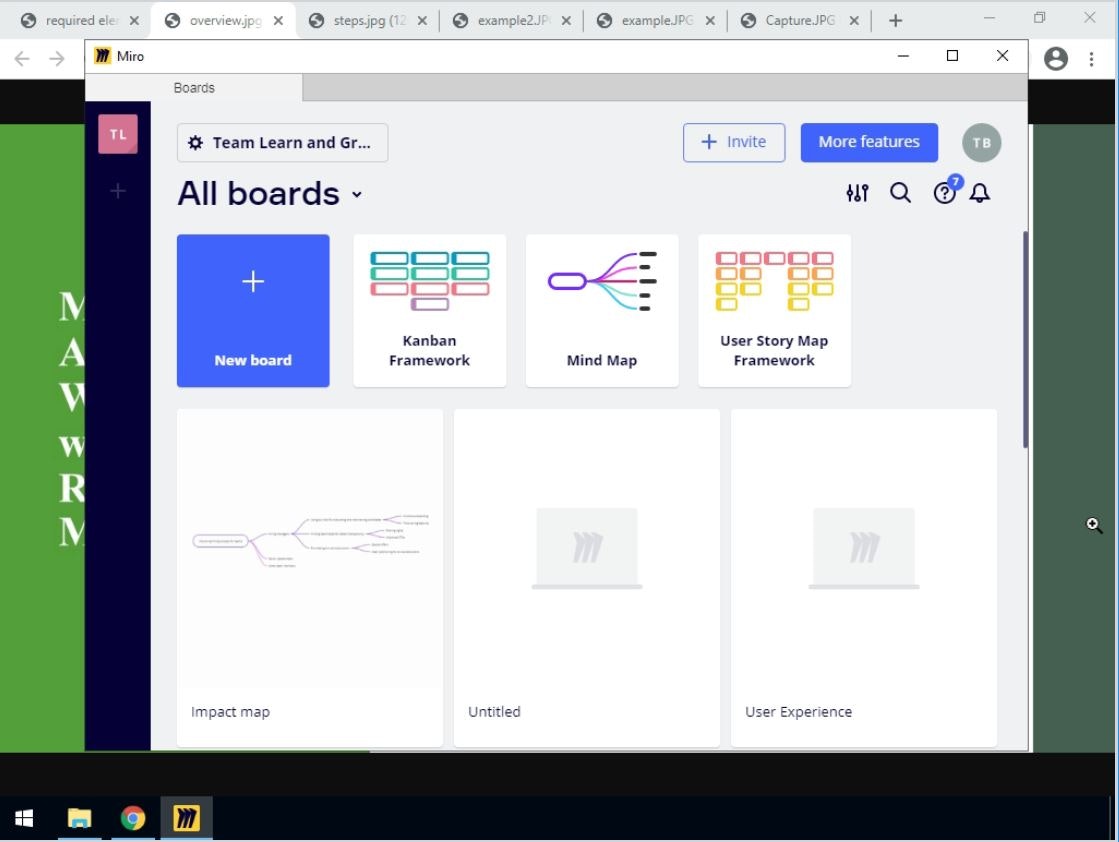The height and width of the screenshot is (842, 1119).
Task: Open TB user profile avatar
Action: point(981,143)
